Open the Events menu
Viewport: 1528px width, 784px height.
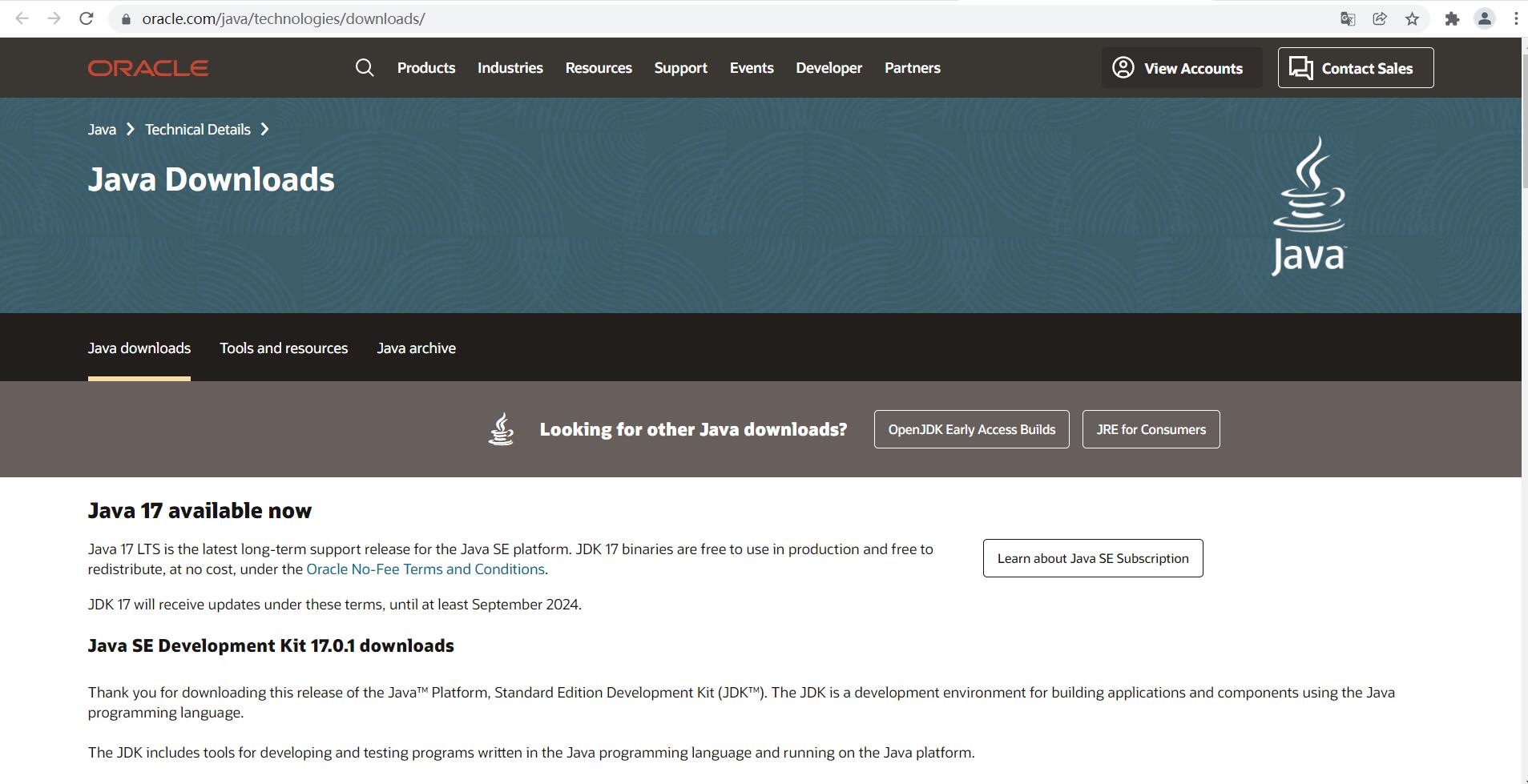752,68
